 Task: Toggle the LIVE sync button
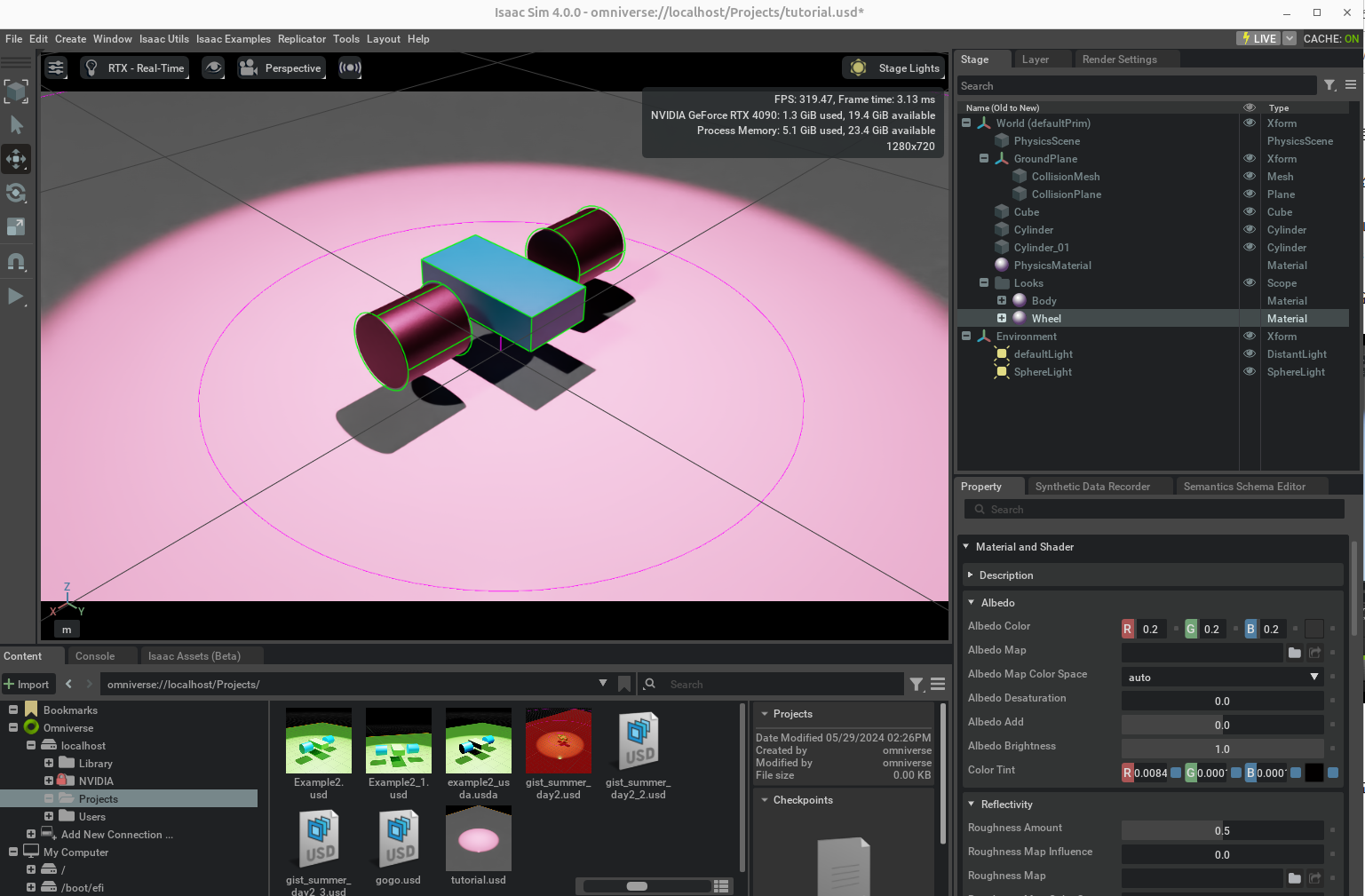1259,39
